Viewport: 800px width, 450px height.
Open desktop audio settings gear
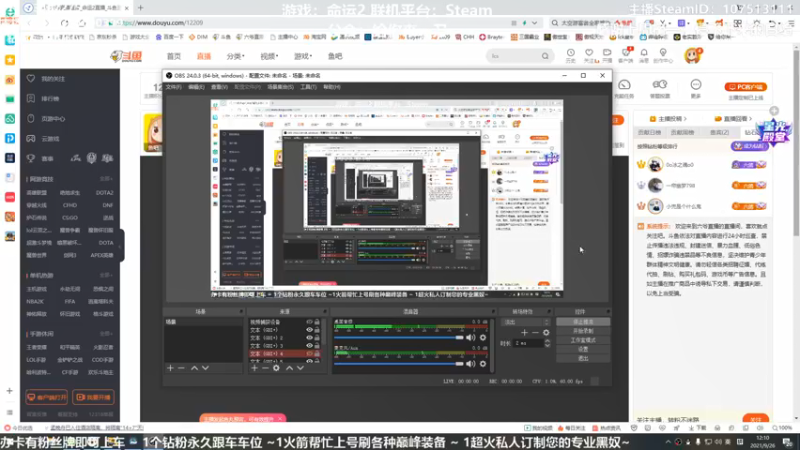click(483, 338)
